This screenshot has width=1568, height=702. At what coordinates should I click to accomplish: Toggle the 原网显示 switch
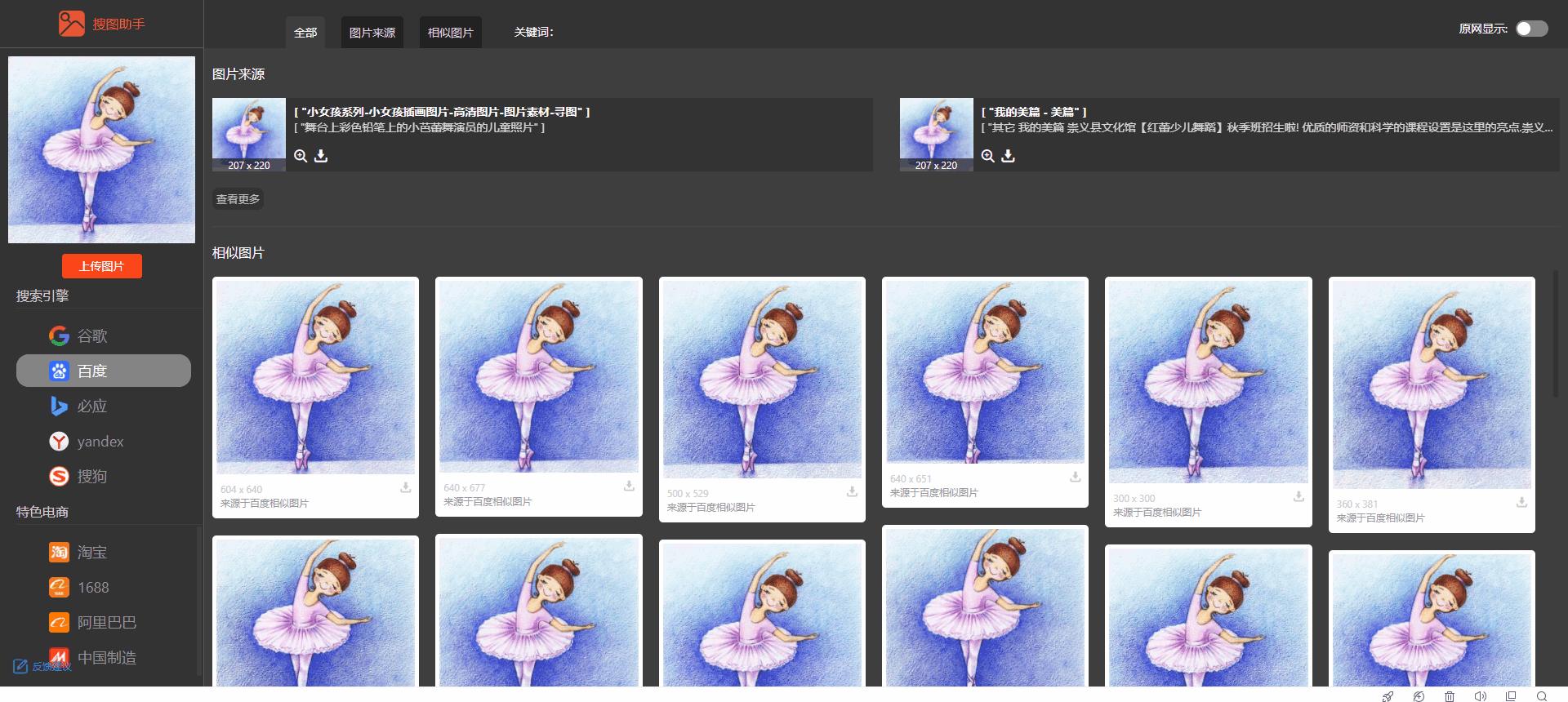(x=1531, y=29)
